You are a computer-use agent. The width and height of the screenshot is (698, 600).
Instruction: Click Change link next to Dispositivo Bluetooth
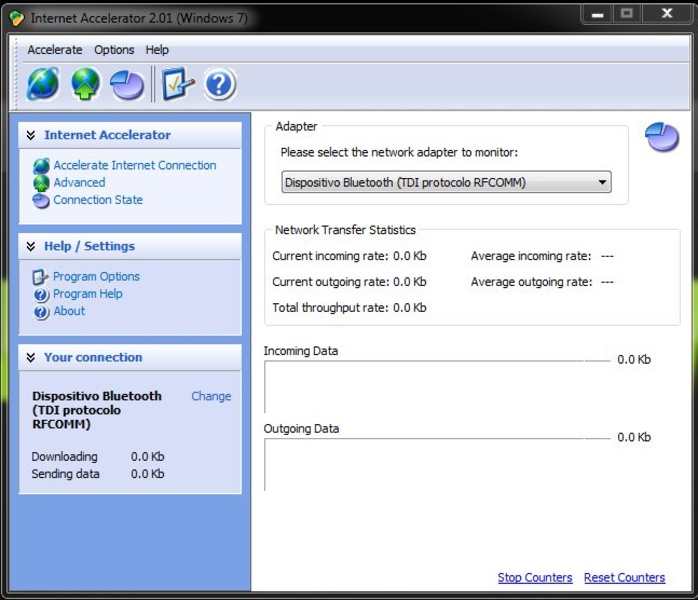tap(211, 396)
